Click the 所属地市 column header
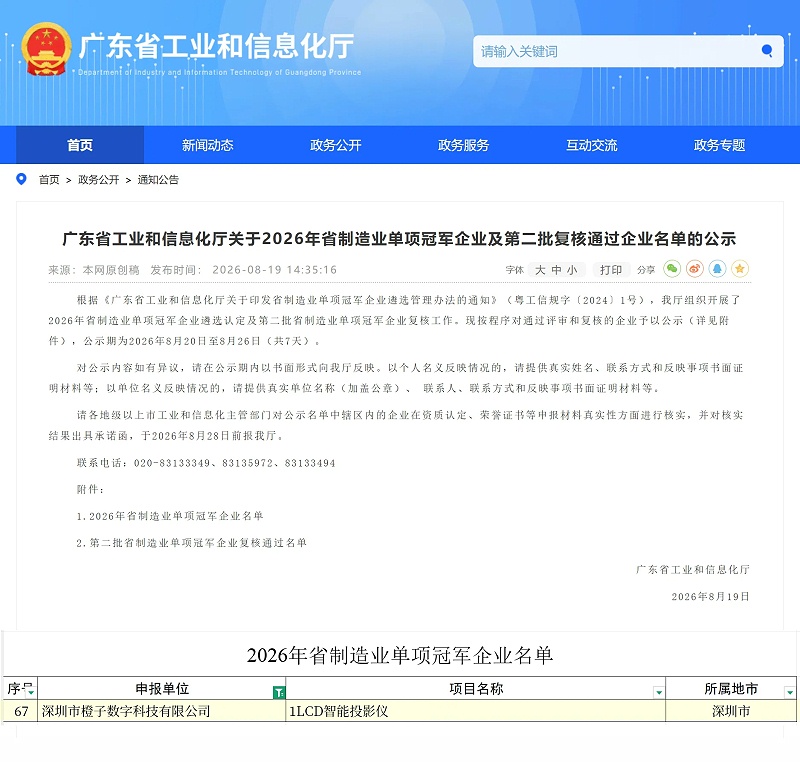800x762 pixels. click(x=731, y=689)
